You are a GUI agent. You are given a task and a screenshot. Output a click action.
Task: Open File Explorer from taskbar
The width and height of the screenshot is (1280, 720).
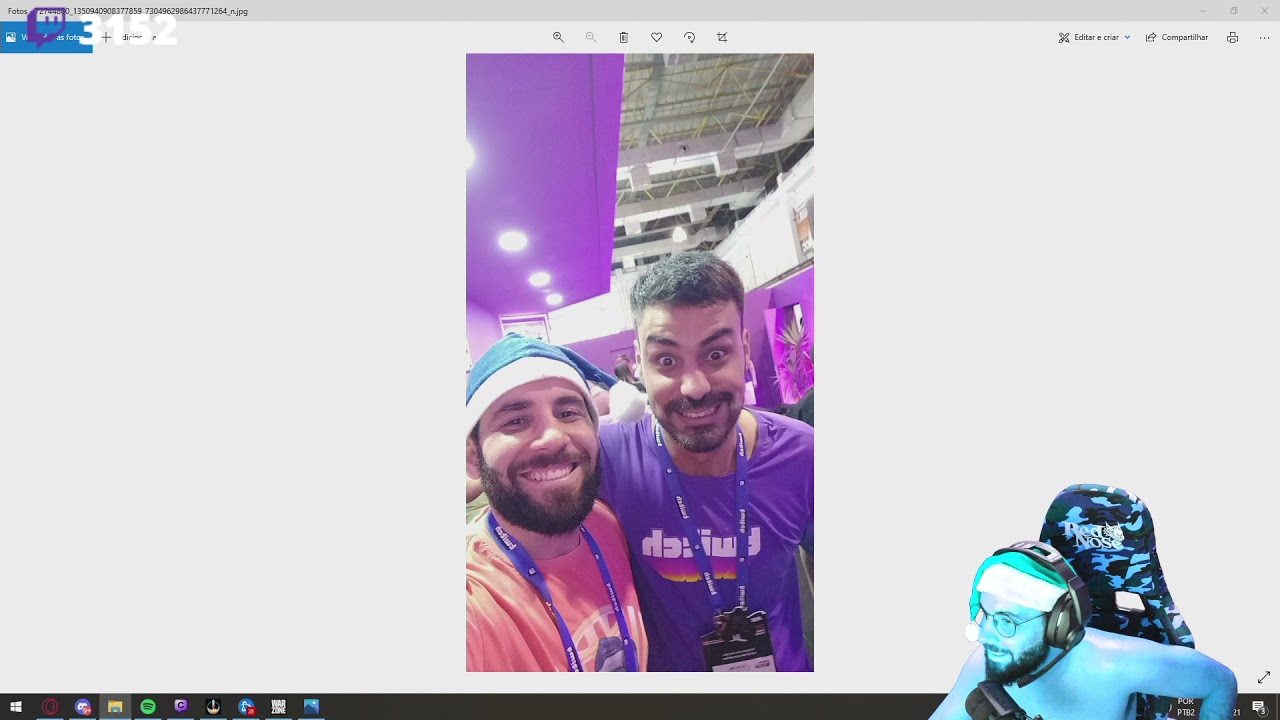click(115, 707)
